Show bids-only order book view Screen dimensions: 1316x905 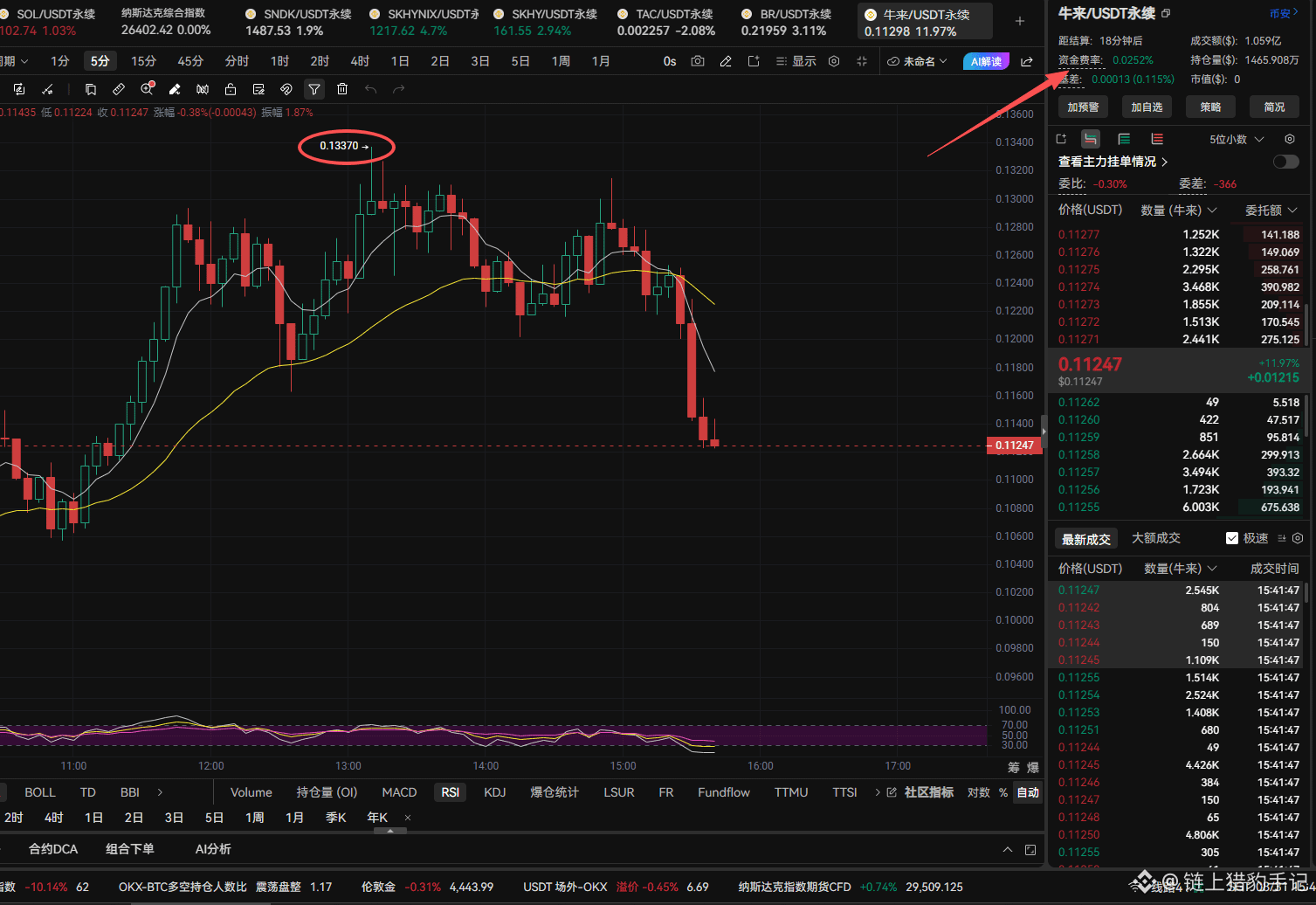(1124, 139)
